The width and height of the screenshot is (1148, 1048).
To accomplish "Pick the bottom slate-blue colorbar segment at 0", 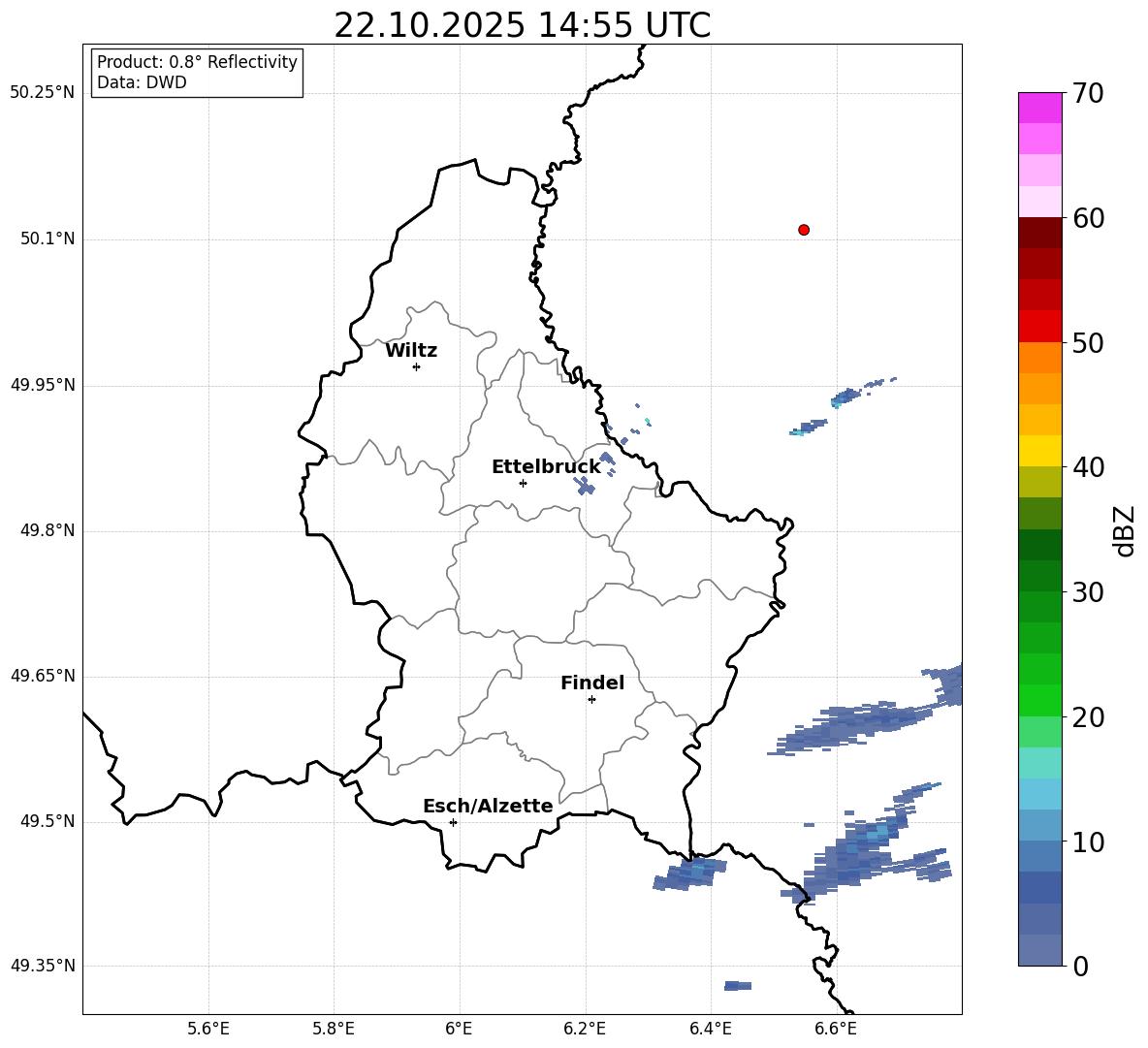I will [x=1039, y=950].
